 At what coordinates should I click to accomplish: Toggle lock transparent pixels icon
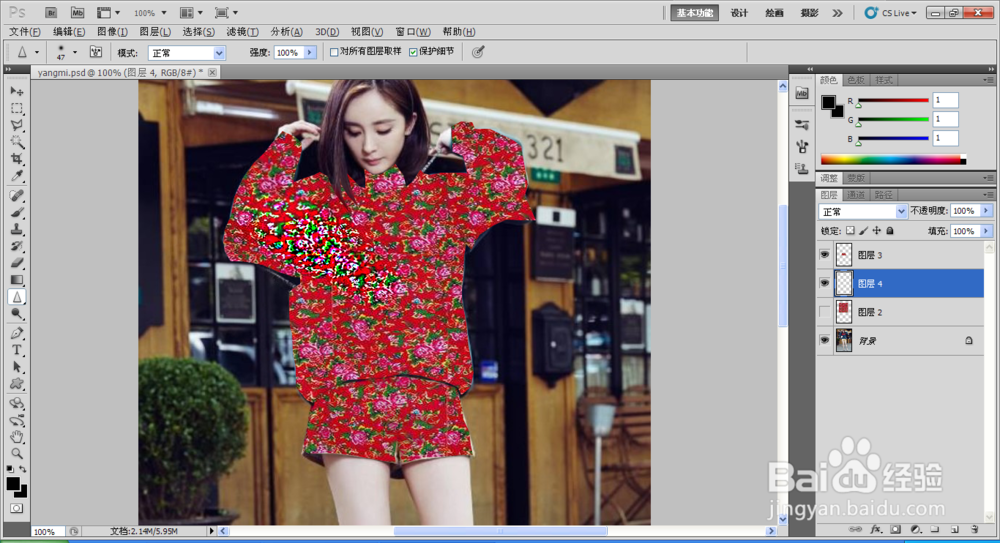pyautogui.click(x=850, y=231)
